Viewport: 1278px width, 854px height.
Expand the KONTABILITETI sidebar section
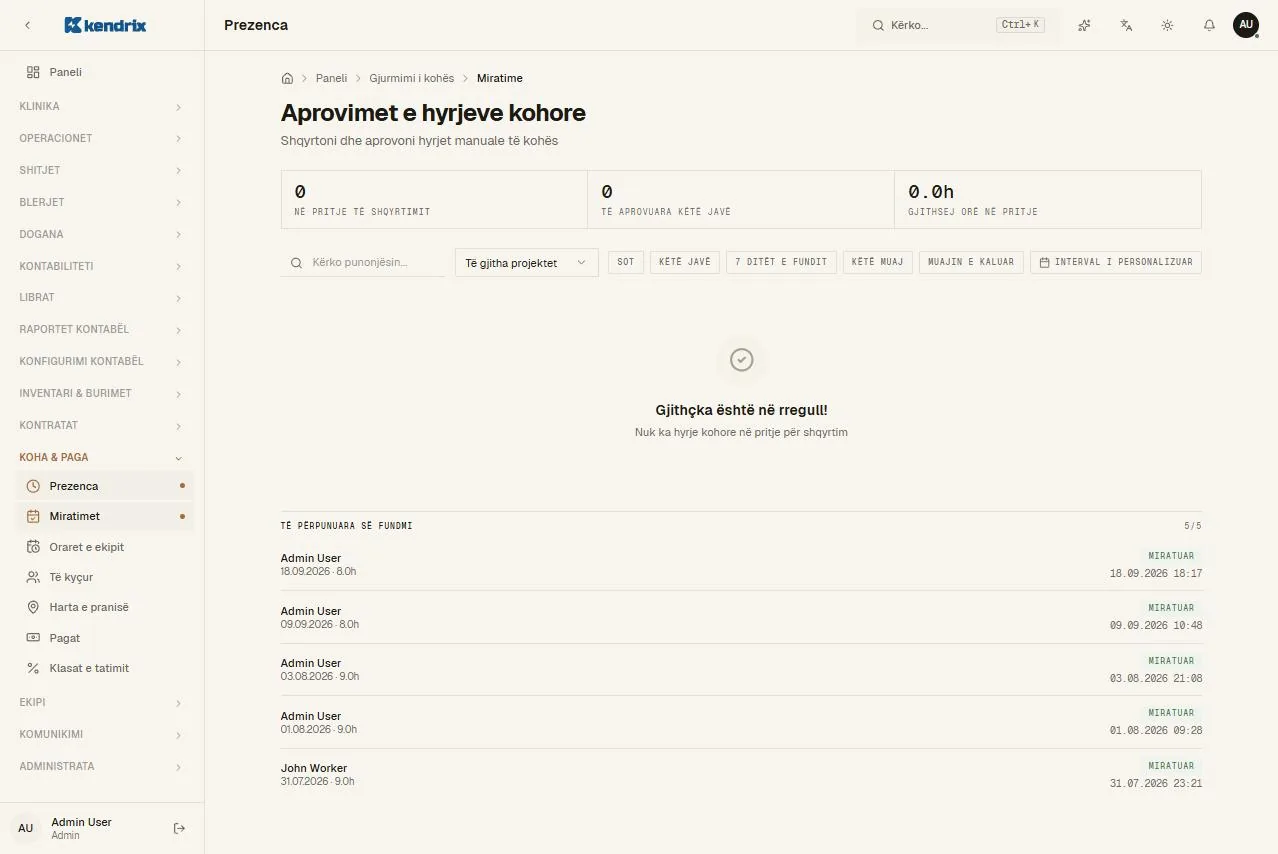coord(102,266)
